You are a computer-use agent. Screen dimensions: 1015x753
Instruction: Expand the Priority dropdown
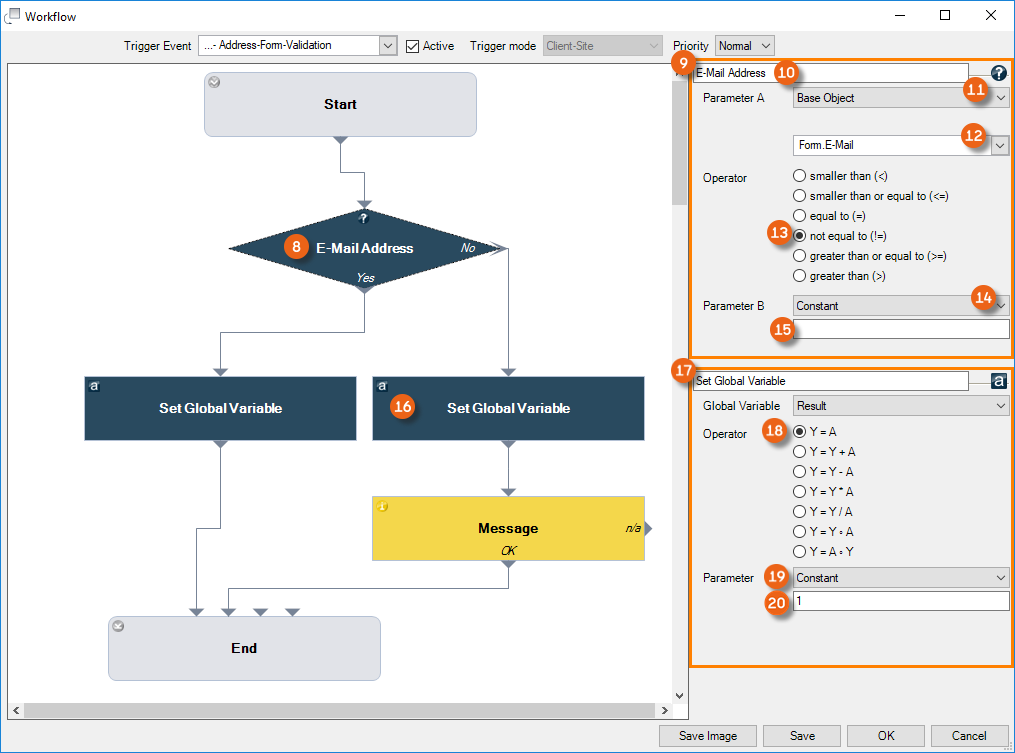click(765, 46)
